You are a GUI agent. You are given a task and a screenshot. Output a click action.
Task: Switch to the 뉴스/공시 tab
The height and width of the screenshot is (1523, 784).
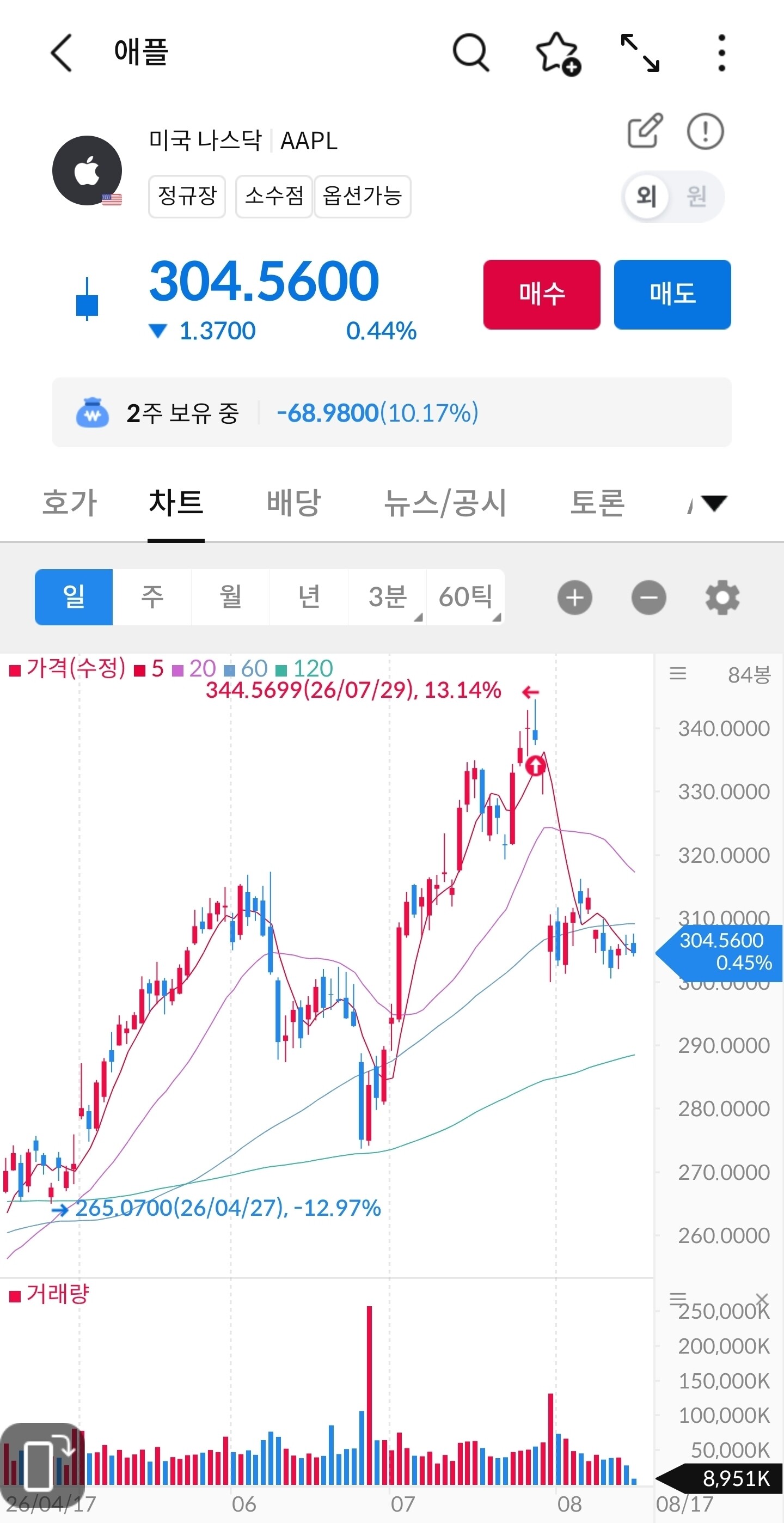(x=445, y=503)
